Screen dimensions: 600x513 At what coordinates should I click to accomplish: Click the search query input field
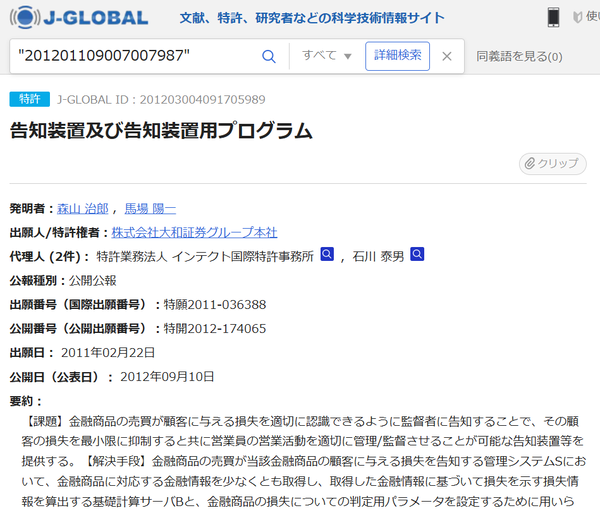(134, 56)
